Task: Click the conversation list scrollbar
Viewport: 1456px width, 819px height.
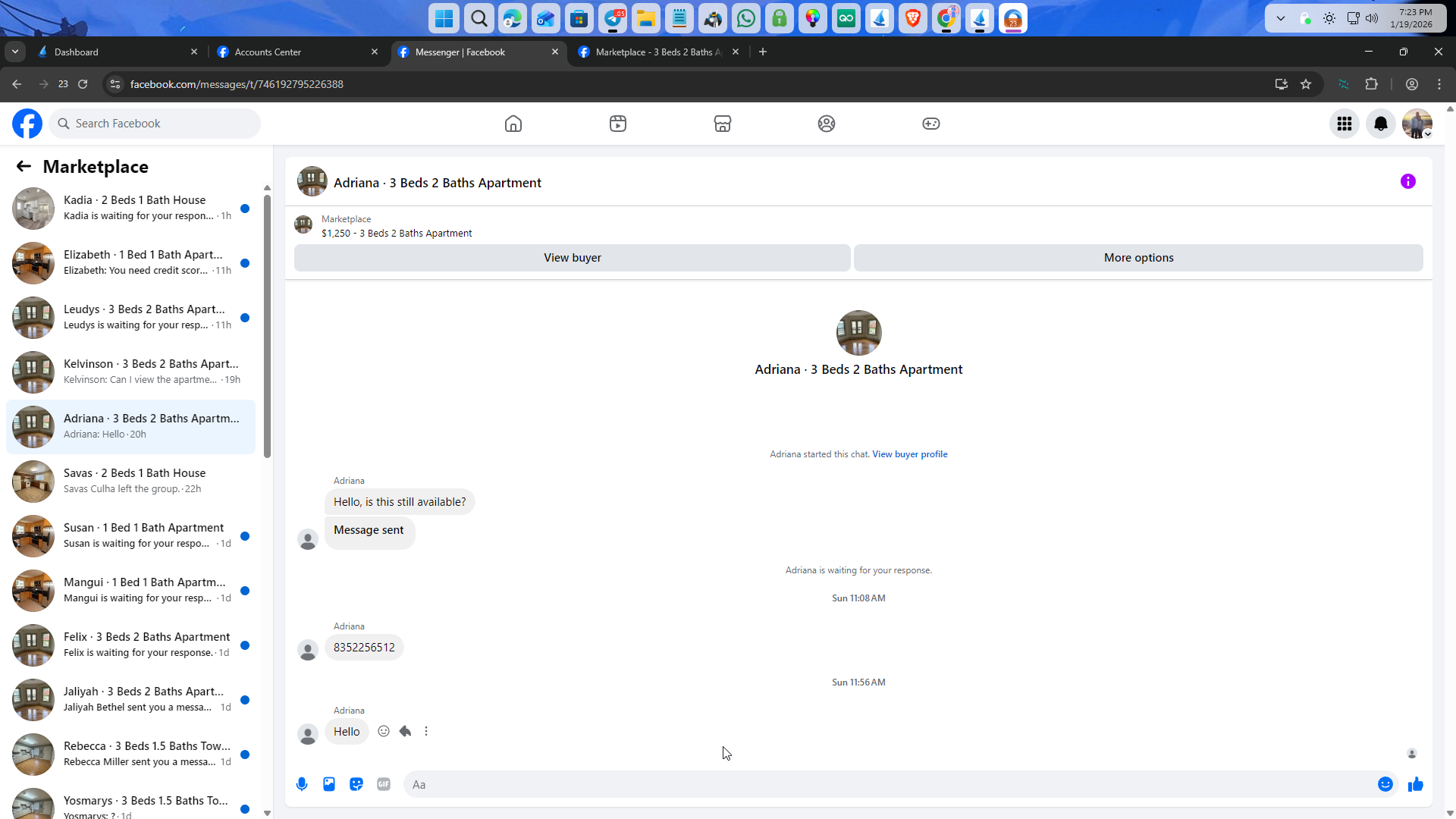Action: tap(267, 326)
